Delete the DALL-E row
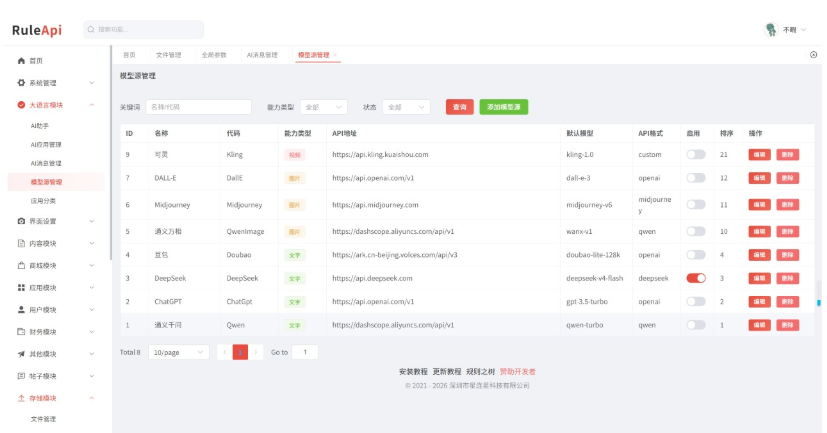The width and height of the screenshot is (827, 433). pyautogui.click(x=787, y=178)
